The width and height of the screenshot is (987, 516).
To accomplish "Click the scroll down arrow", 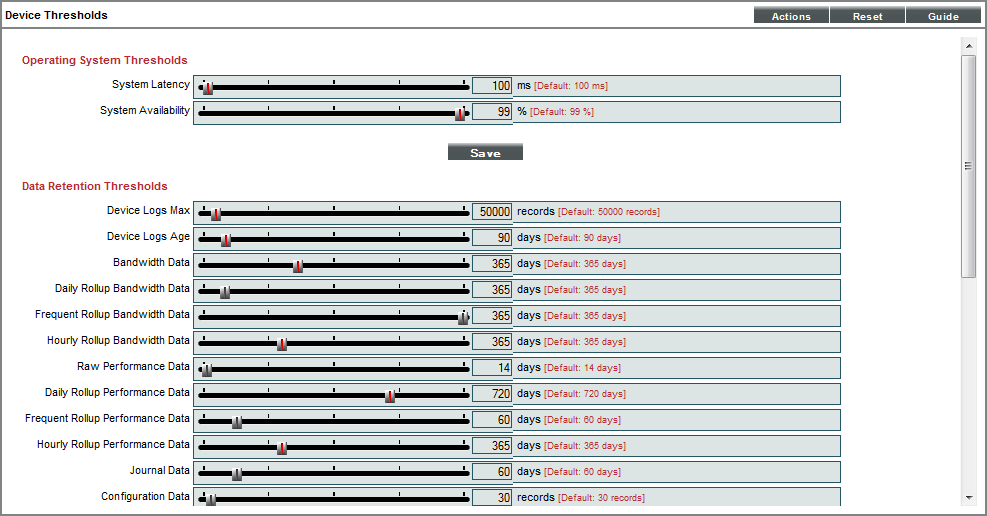I will (x=968, y=497).
